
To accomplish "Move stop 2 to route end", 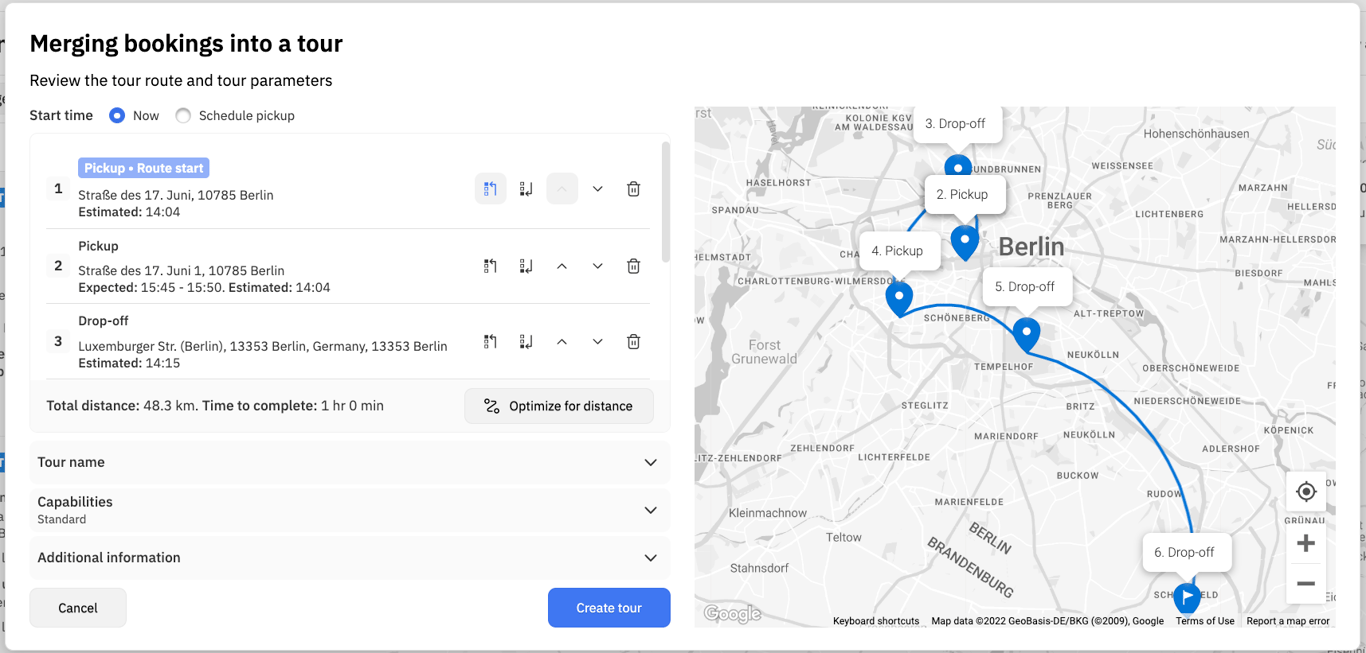I will click(526, 266).
